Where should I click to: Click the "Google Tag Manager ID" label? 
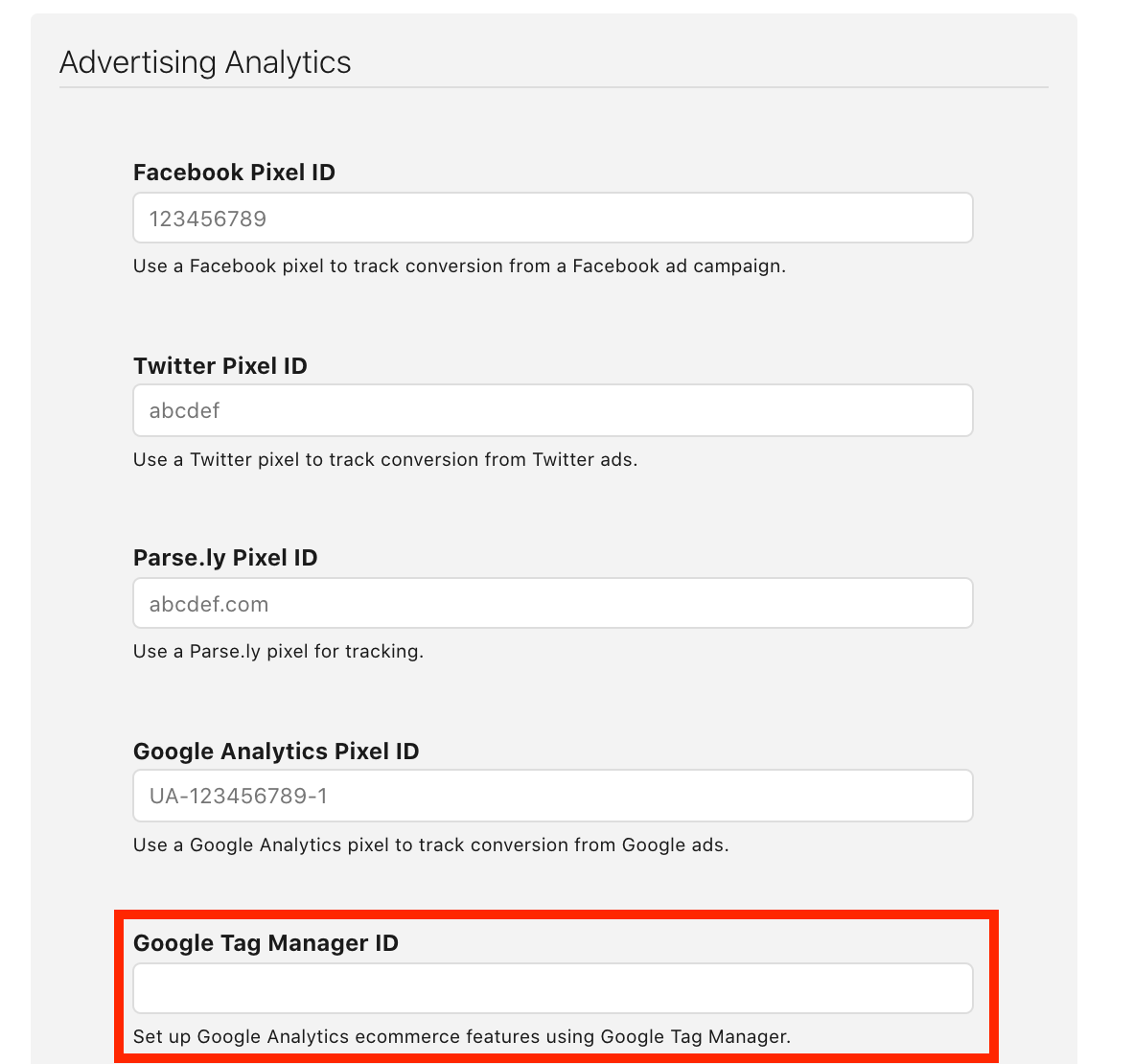[x=266, y=943]
